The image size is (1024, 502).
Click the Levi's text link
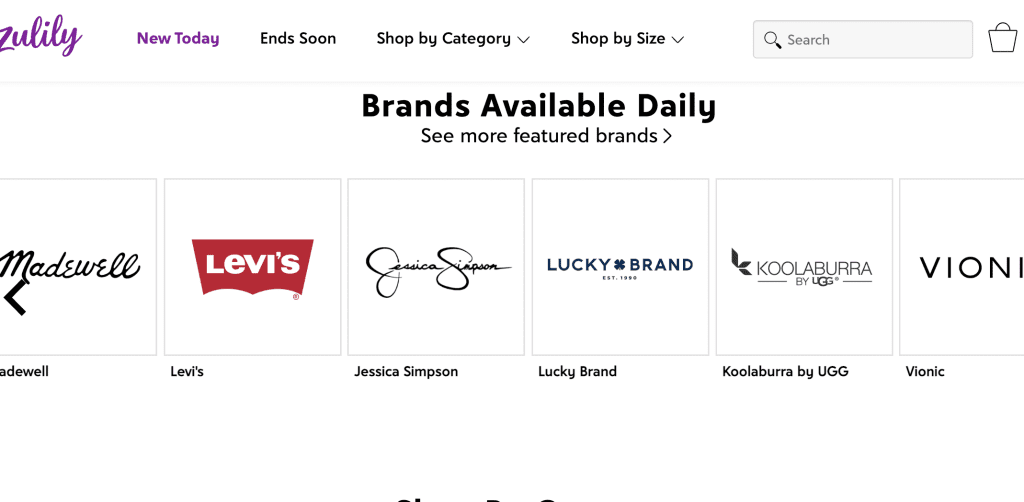(187, 372)
